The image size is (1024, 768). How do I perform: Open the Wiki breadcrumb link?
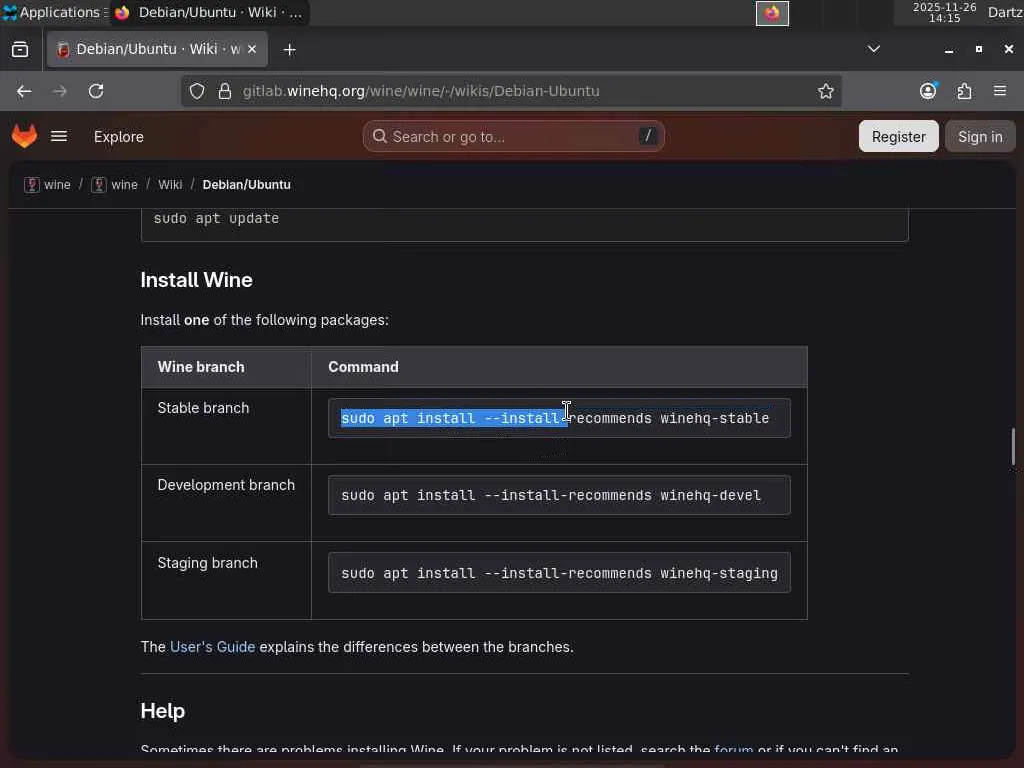pos(170,185)
